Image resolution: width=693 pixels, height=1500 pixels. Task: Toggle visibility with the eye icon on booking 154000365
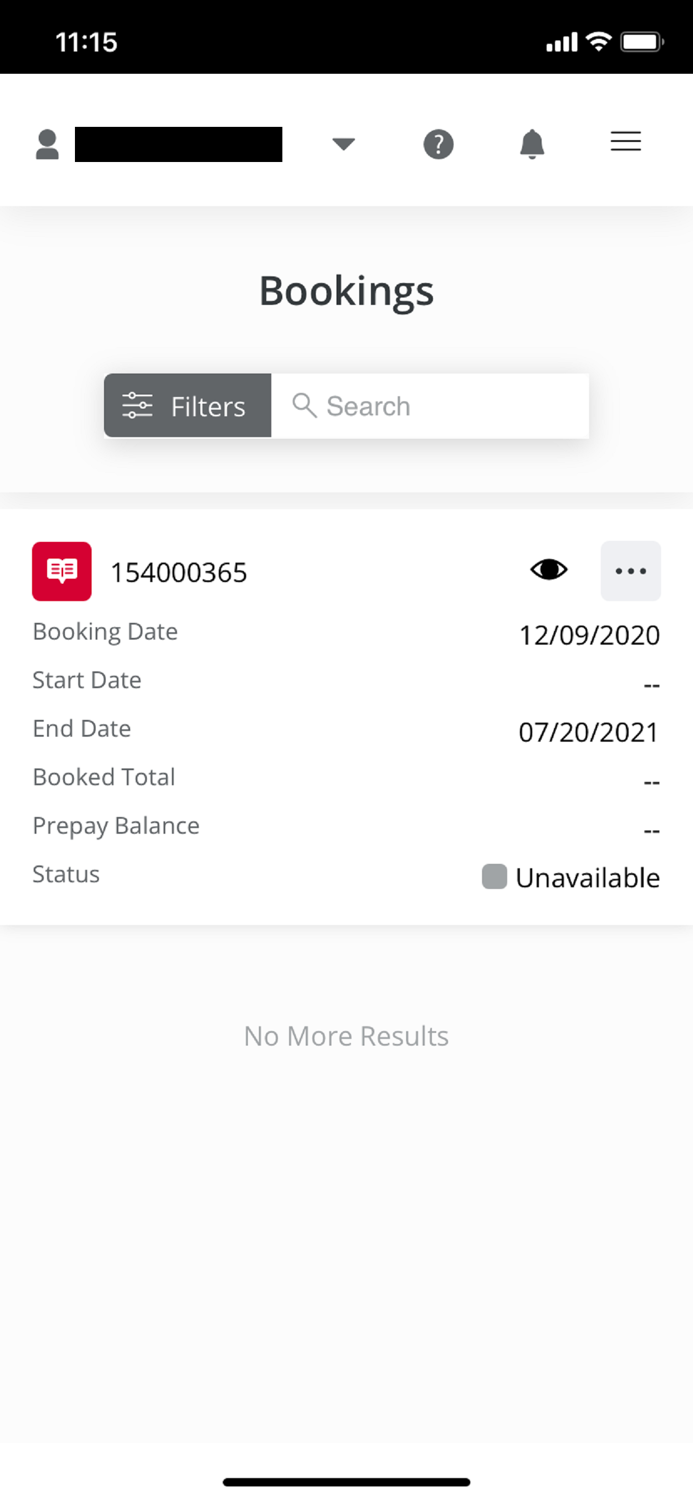pyautogui.click(x=549, y=568)
